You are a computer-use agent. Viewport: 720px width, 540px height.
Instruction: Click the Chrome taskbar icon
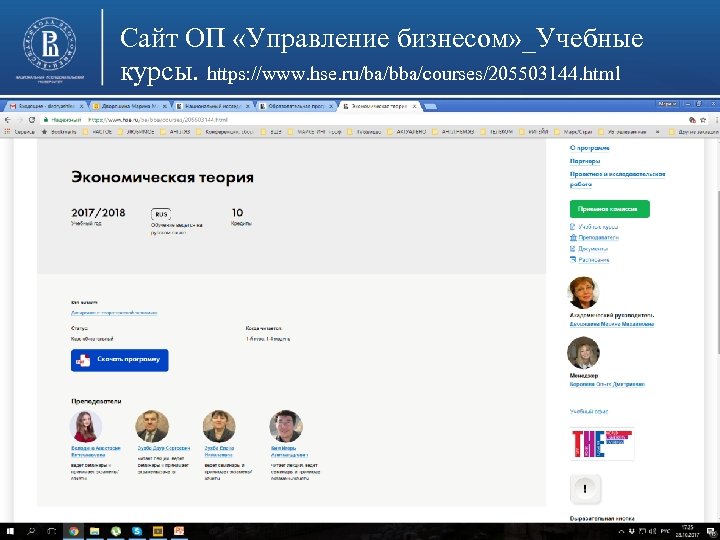(73, 532)
